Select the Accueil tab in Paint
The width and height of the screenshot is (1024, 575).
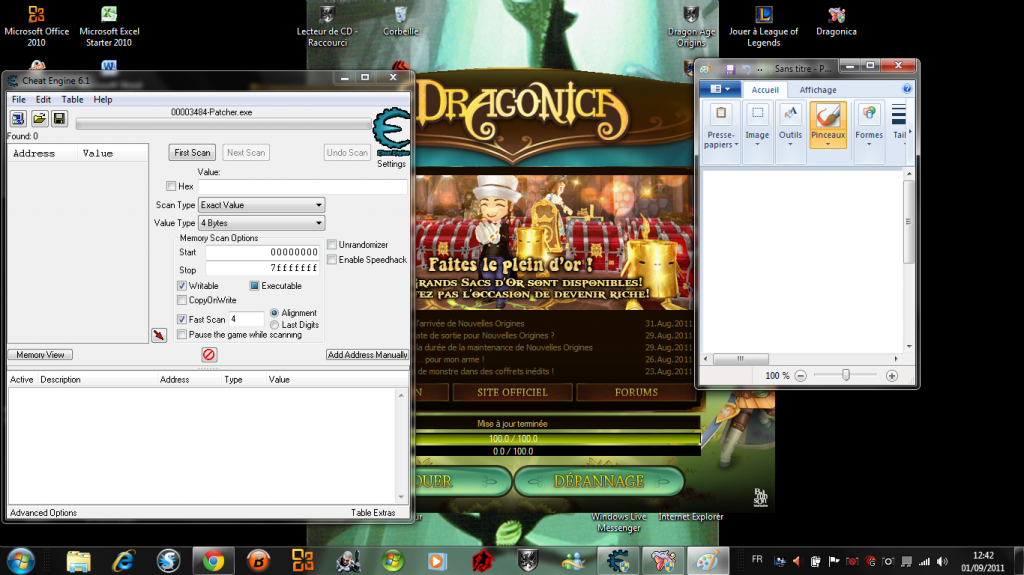pos(765,90)
